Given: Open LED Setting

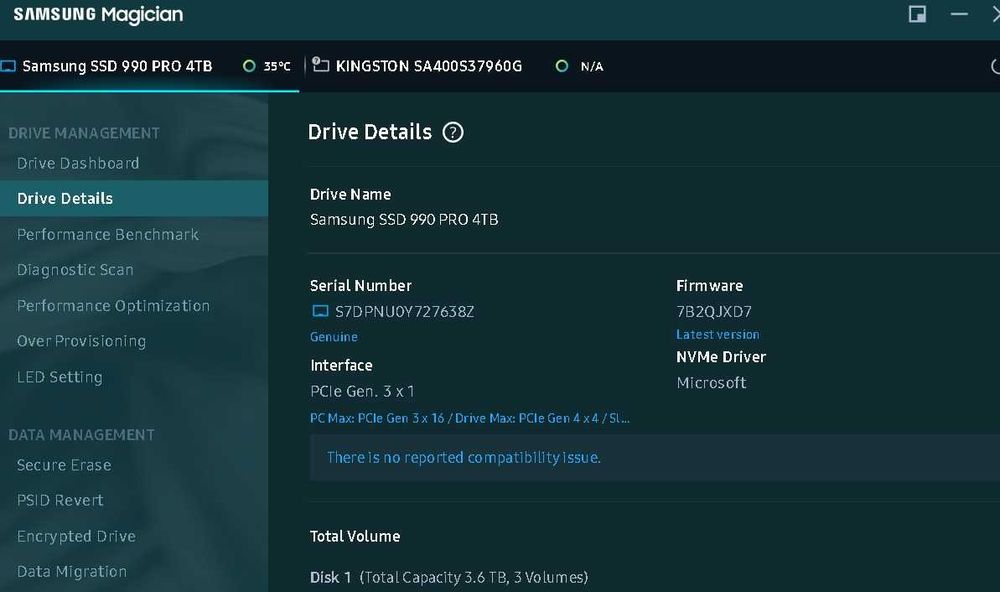Looking at the screenshot, I should [60, 377].
